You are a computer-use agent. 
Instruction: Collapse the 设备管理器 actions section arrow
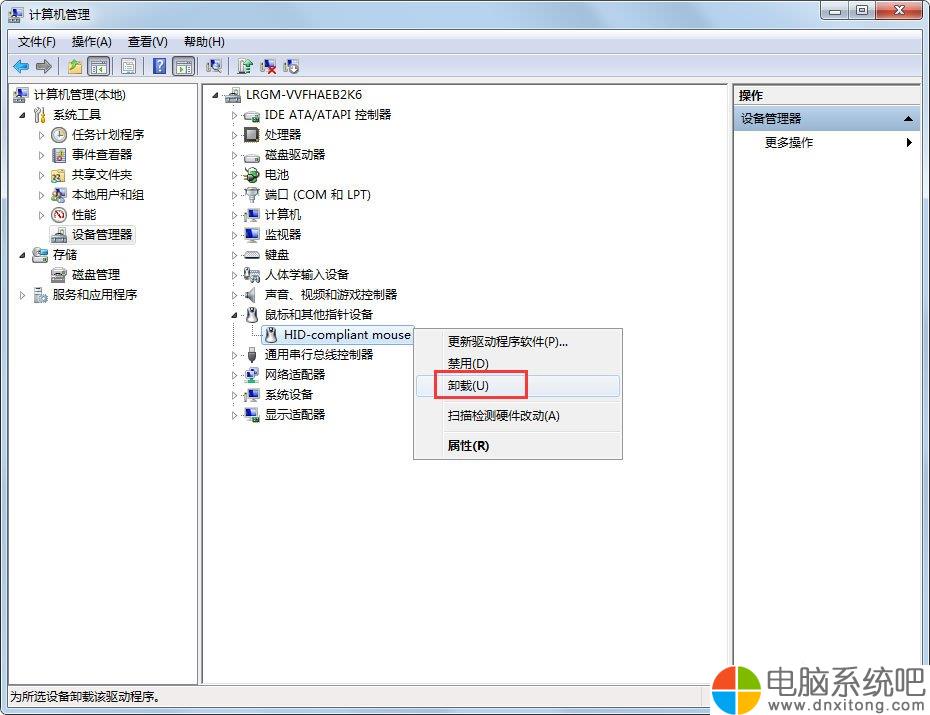(x=907, y=119)
